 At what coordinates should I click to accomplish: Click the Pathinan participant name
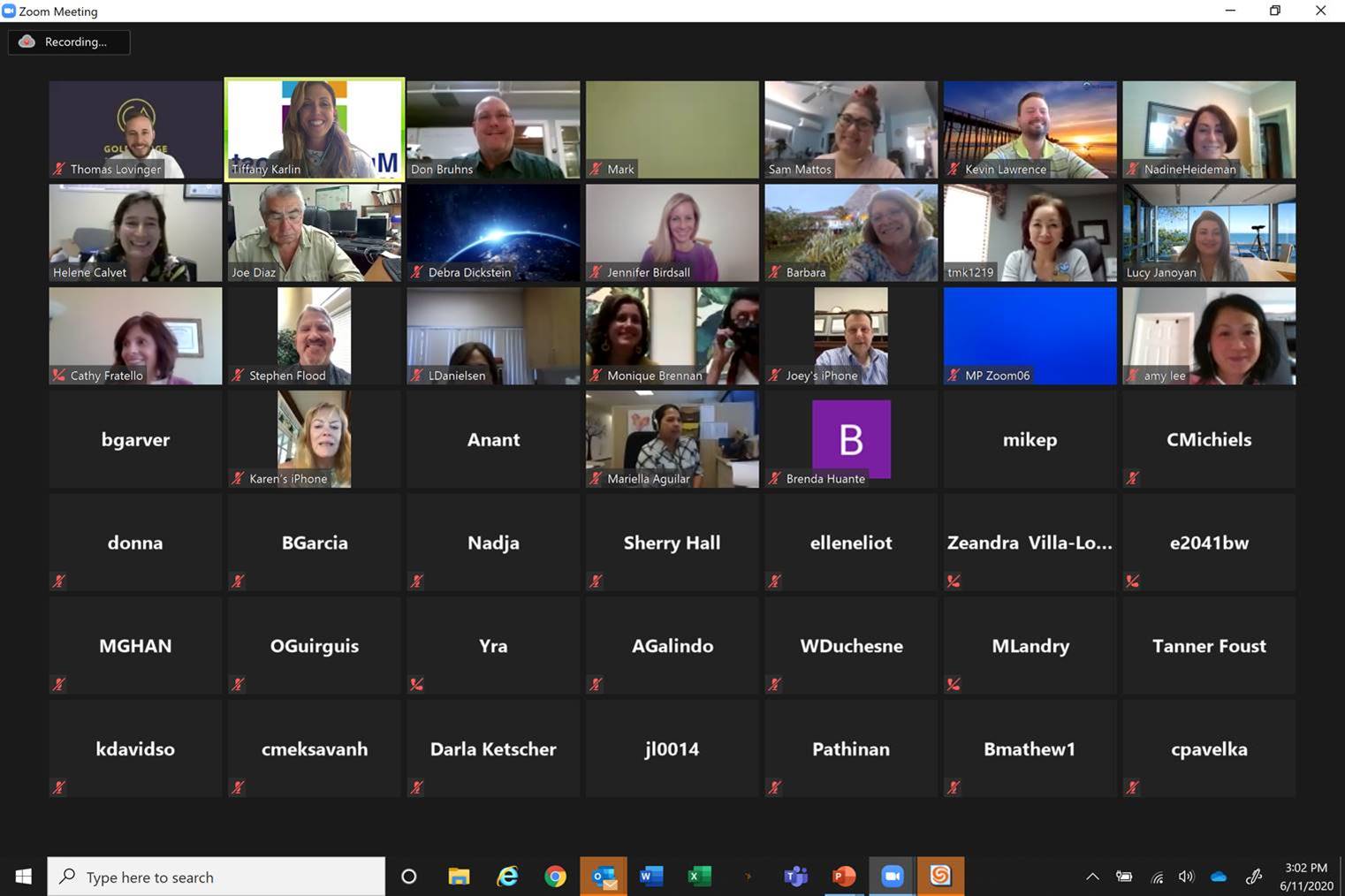click(x=851, y=749)
